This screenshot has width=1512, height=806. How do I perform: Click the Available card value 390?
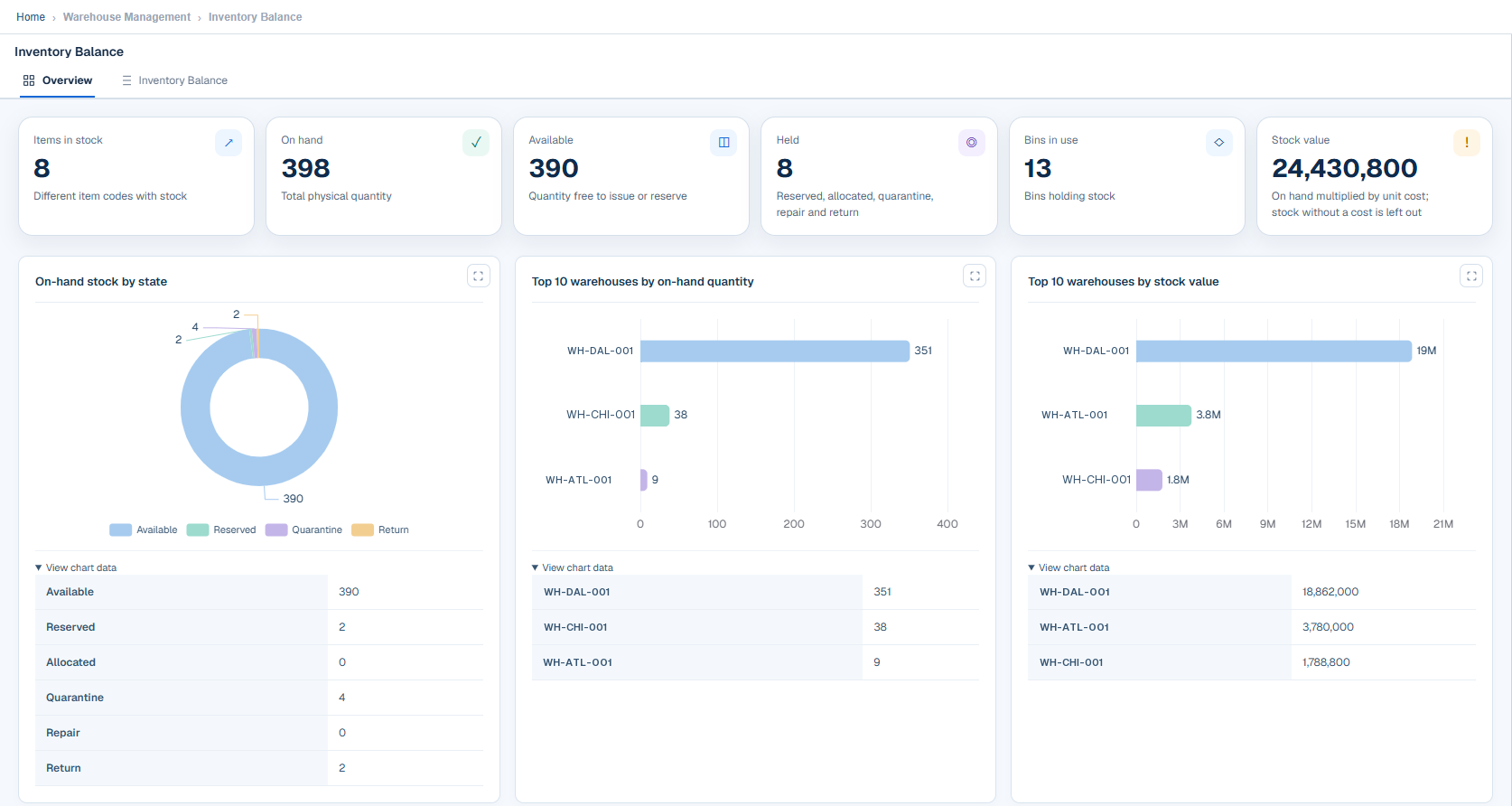coord(554,168)
